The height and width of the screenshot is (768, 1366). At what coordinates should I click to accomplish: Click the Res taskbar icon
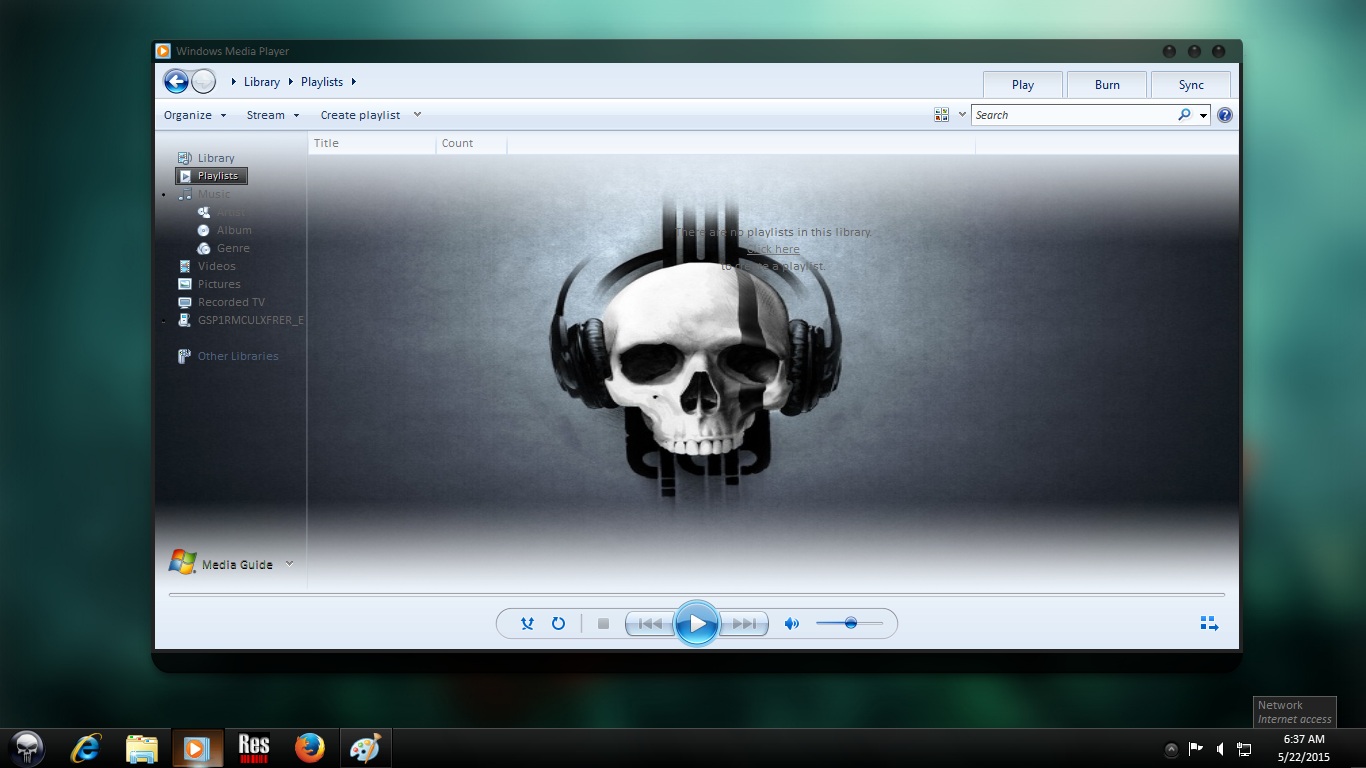254,748
